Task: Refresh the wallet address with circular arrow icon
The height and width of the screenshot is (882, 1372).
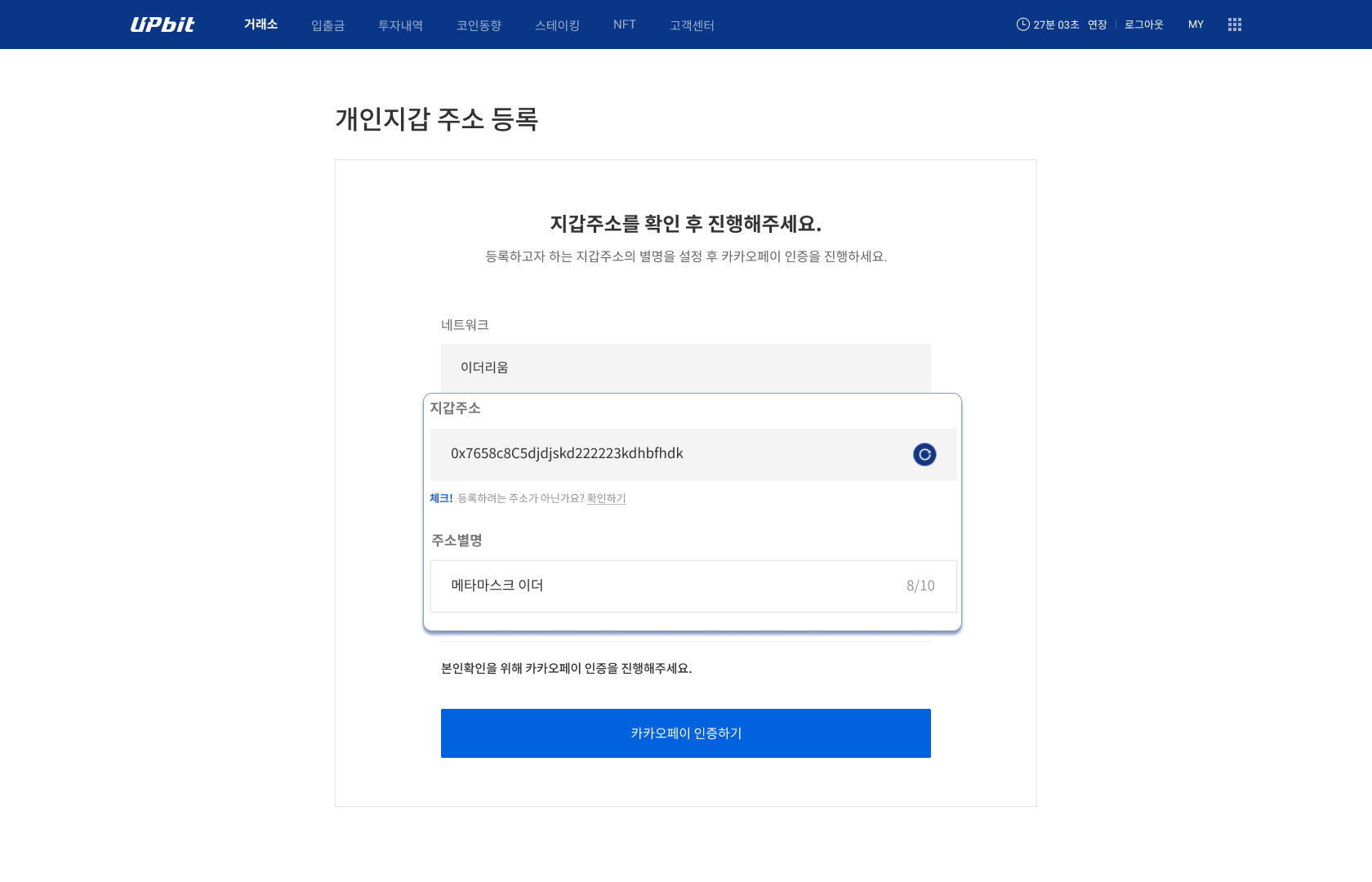Action: pyautogui.click(x=924, y=454)
